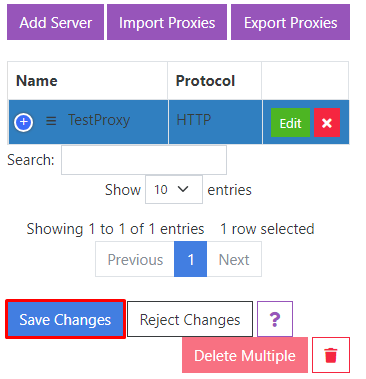
Task: Go to the Next page
Action: 234,259
